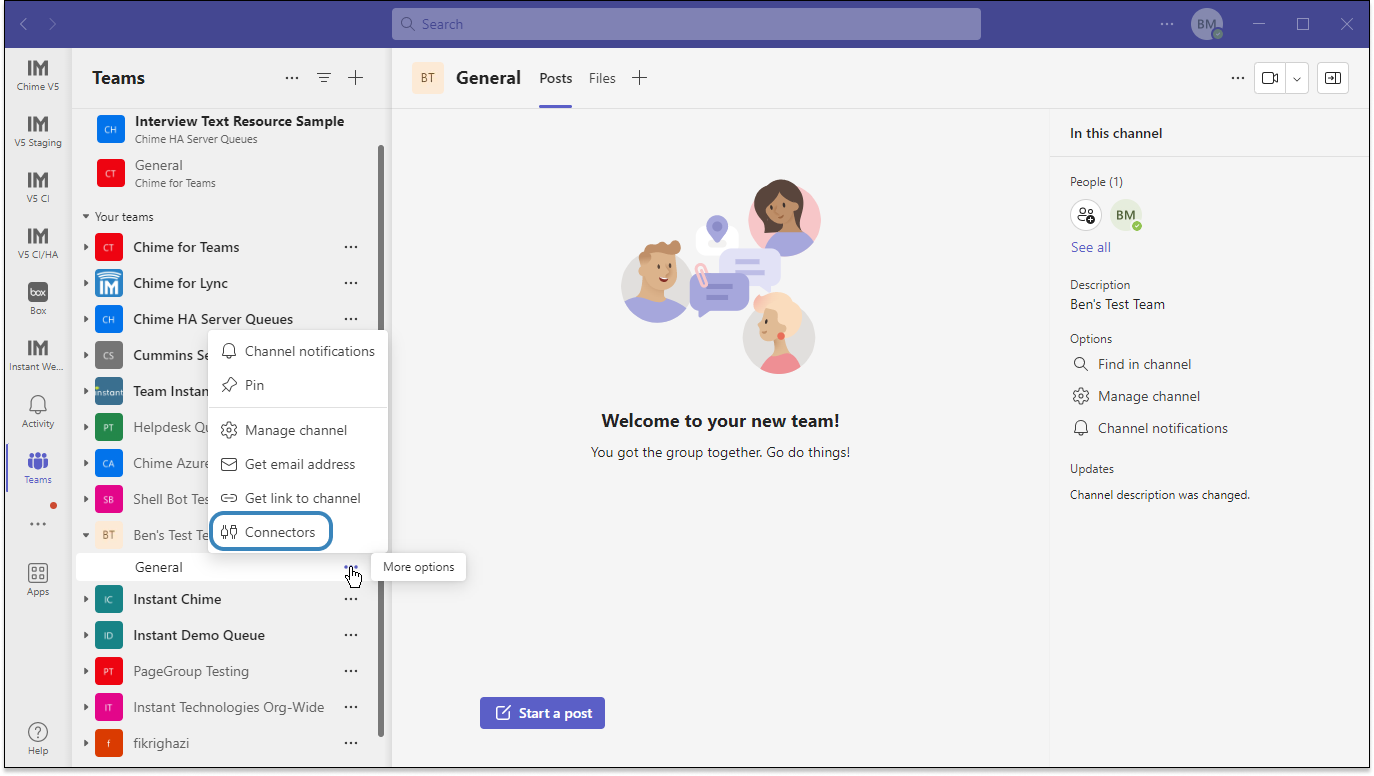Open the V5 Staging app icon

[x=38, y=131]
